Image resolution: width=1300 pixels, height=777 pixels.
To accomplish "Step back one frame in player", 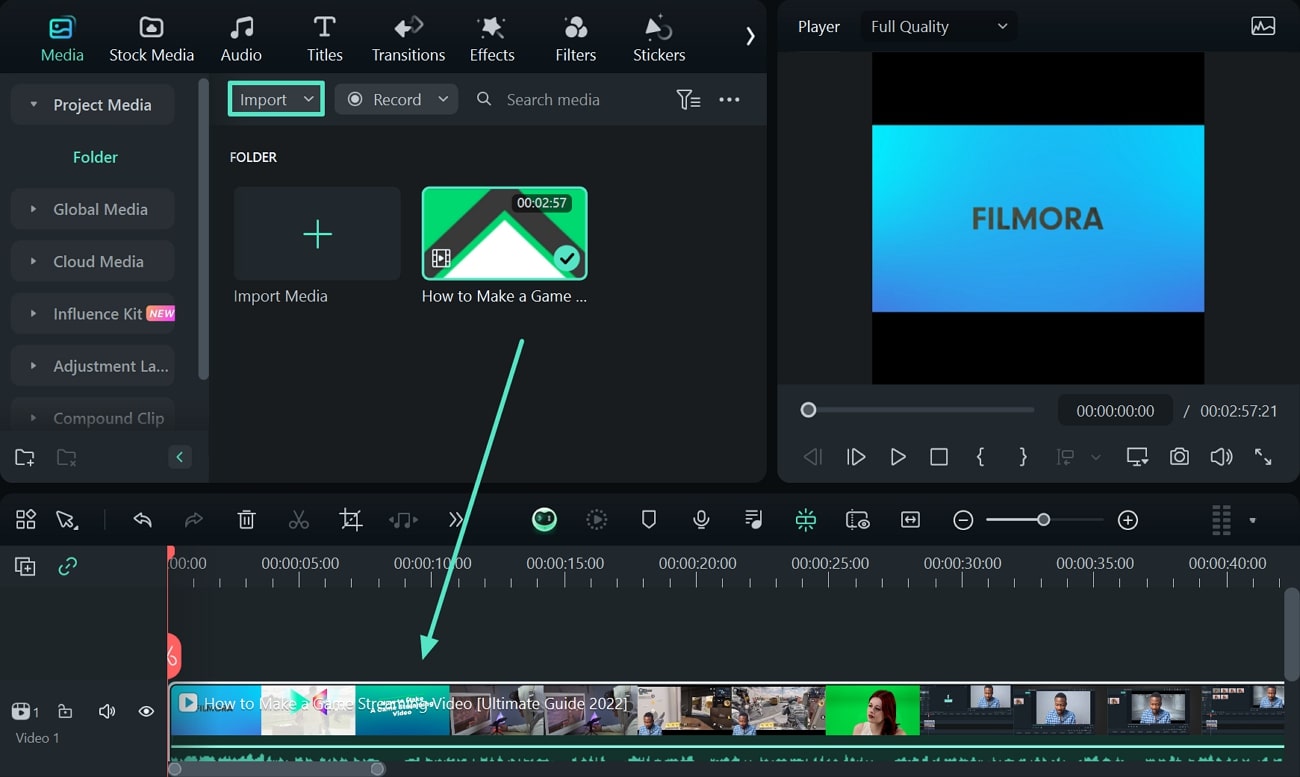I will (813, 457).
